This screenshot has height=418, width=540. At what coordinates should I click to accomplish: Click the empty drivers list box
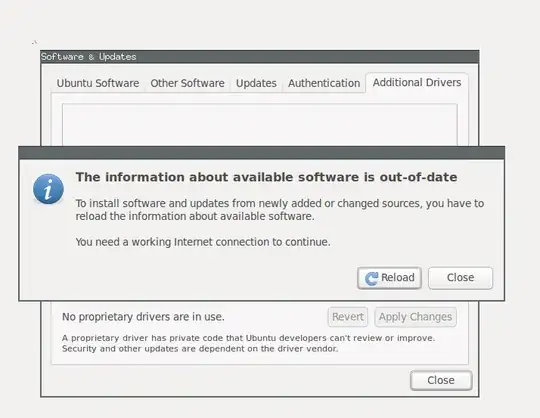[x=260, y=125]
